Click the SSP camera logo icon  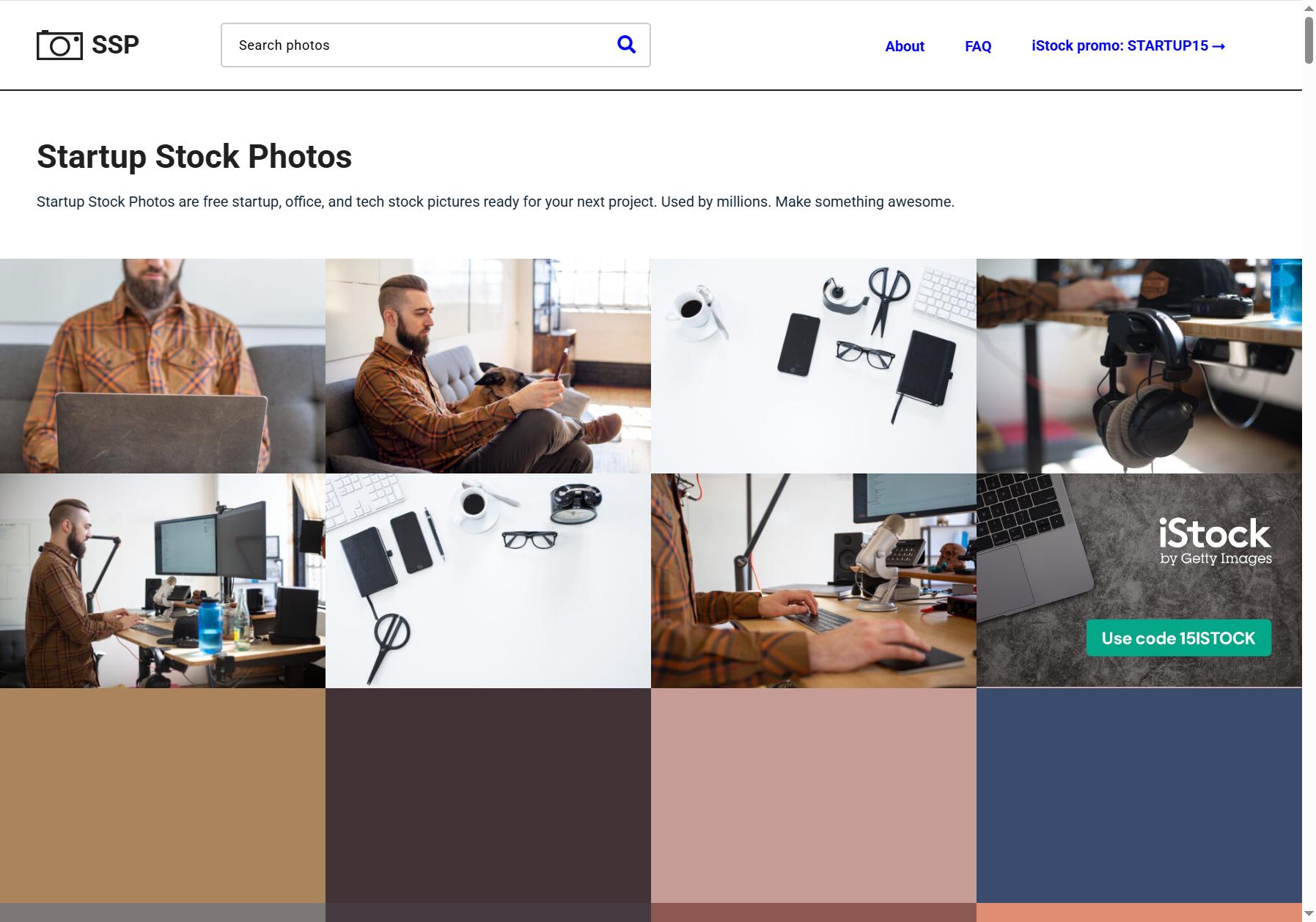coord(59,45)
